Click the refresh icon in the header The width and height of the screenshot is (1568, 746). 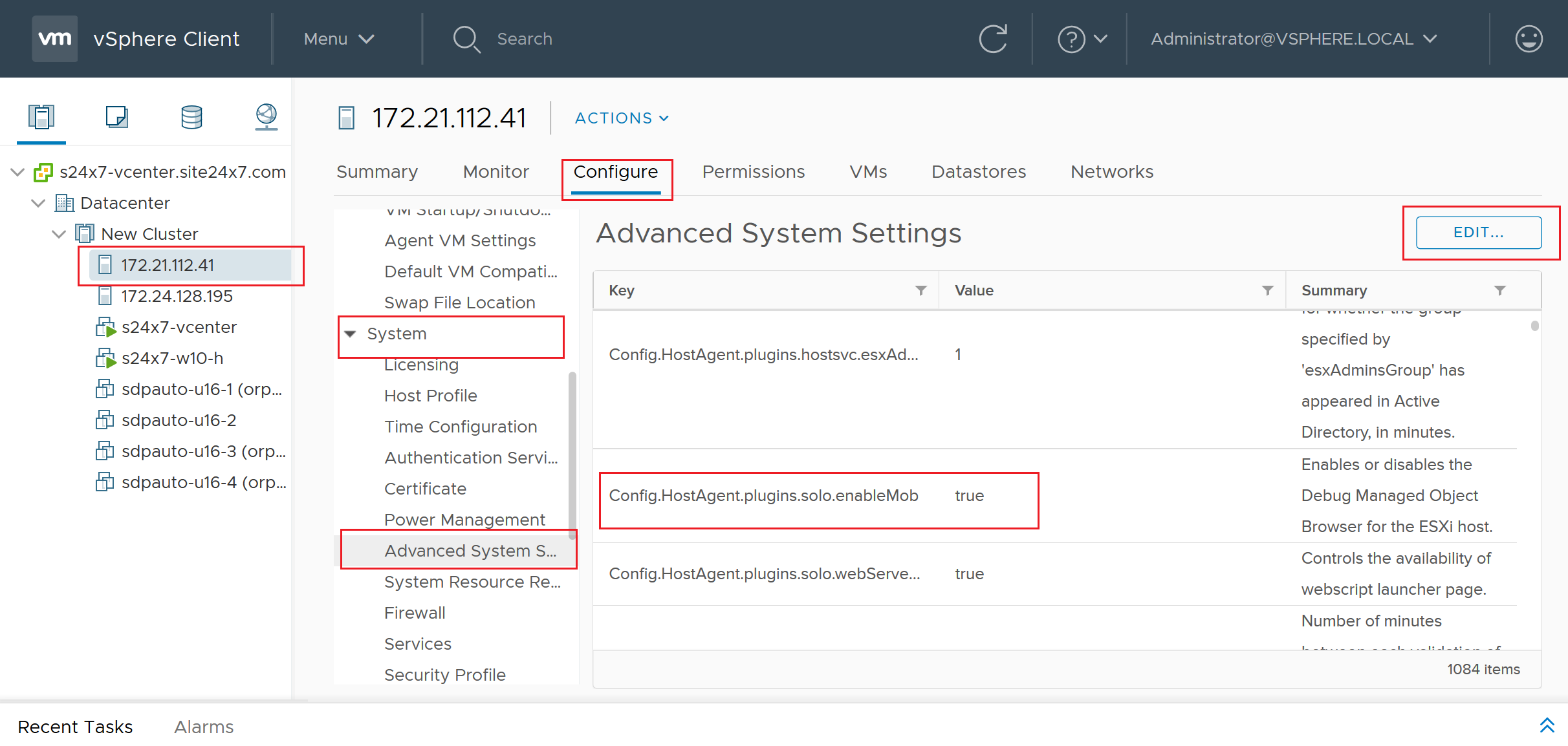click(994, 39)
